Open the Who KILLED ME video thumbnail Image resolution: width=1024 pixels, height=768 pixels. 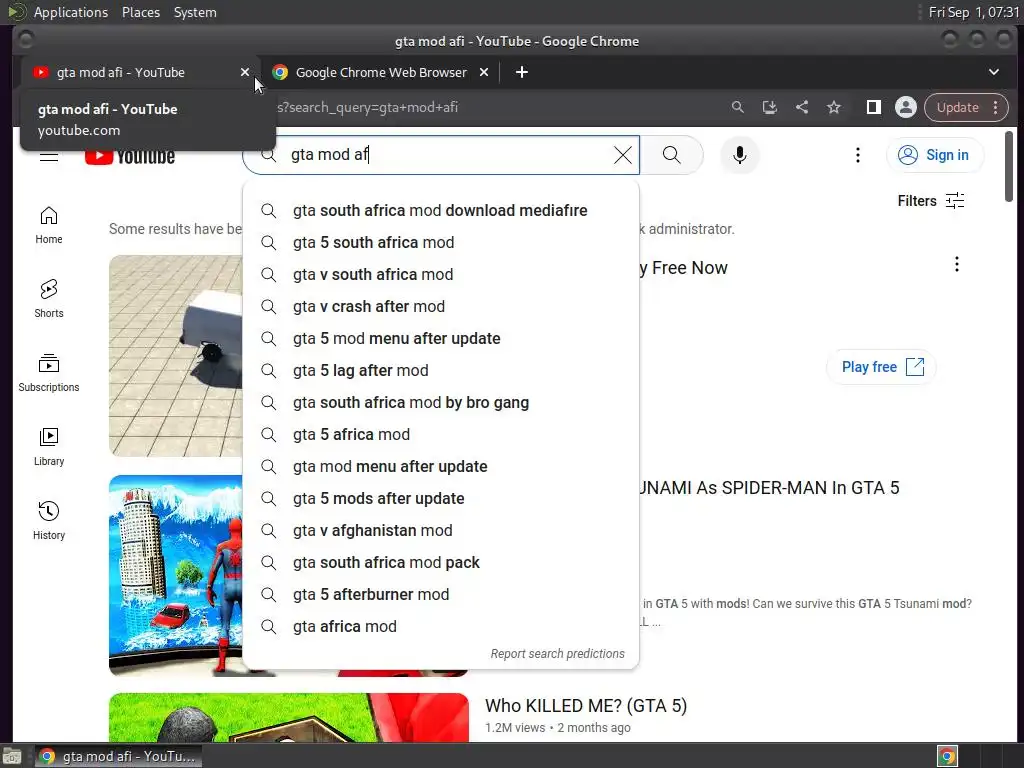(289, 717)
